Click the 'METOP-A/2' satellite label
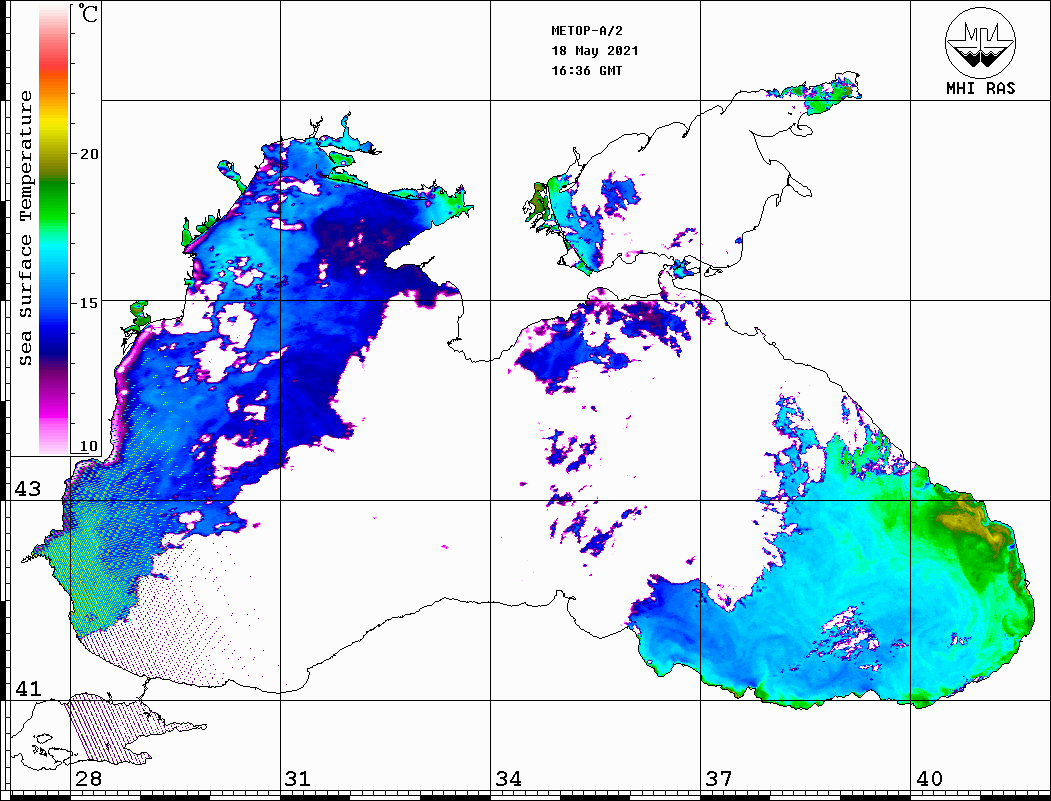1051x801 pixels. tap(586, 31)
